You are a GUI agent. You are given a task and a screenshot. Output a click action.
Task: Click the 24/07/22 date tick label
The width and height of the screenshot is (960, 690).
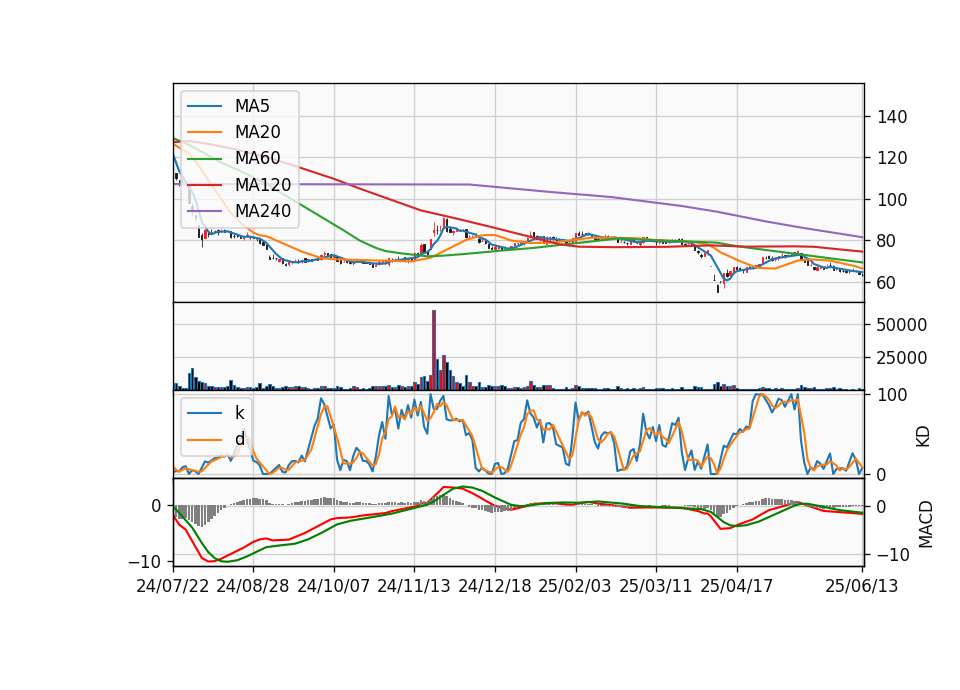tap(173, 586)
